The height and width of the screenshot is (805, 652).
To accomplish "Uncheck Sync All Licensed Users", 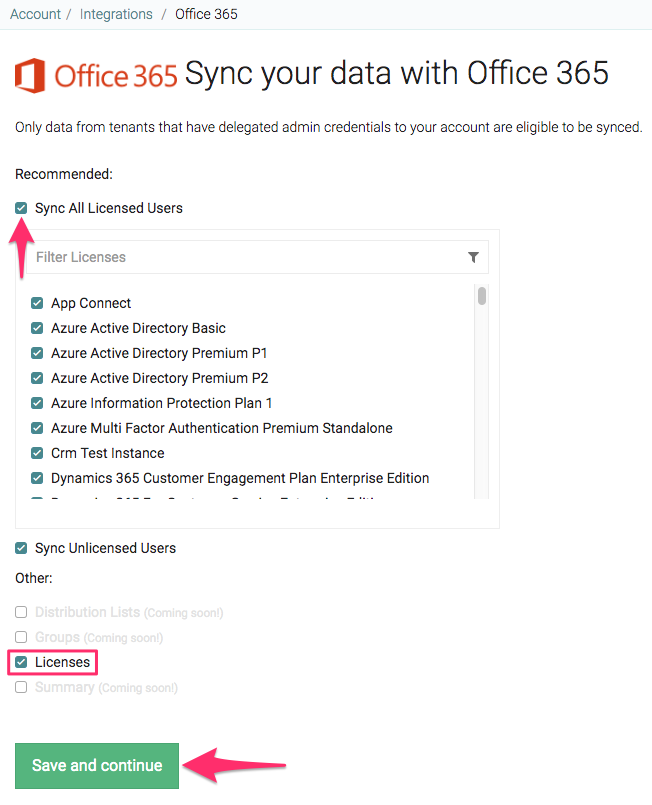I will [x=21, y=208].
